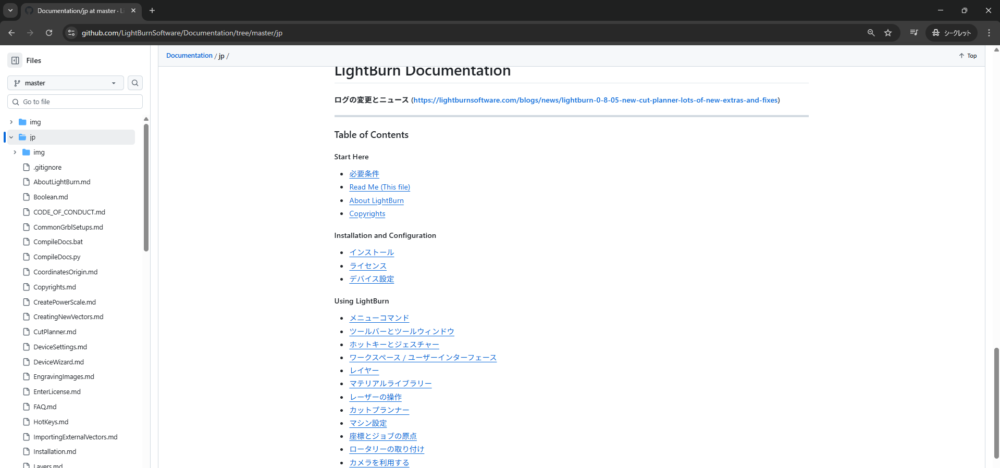
Task: Go back using the browser back arrow
Action: [x=11, y=32]
